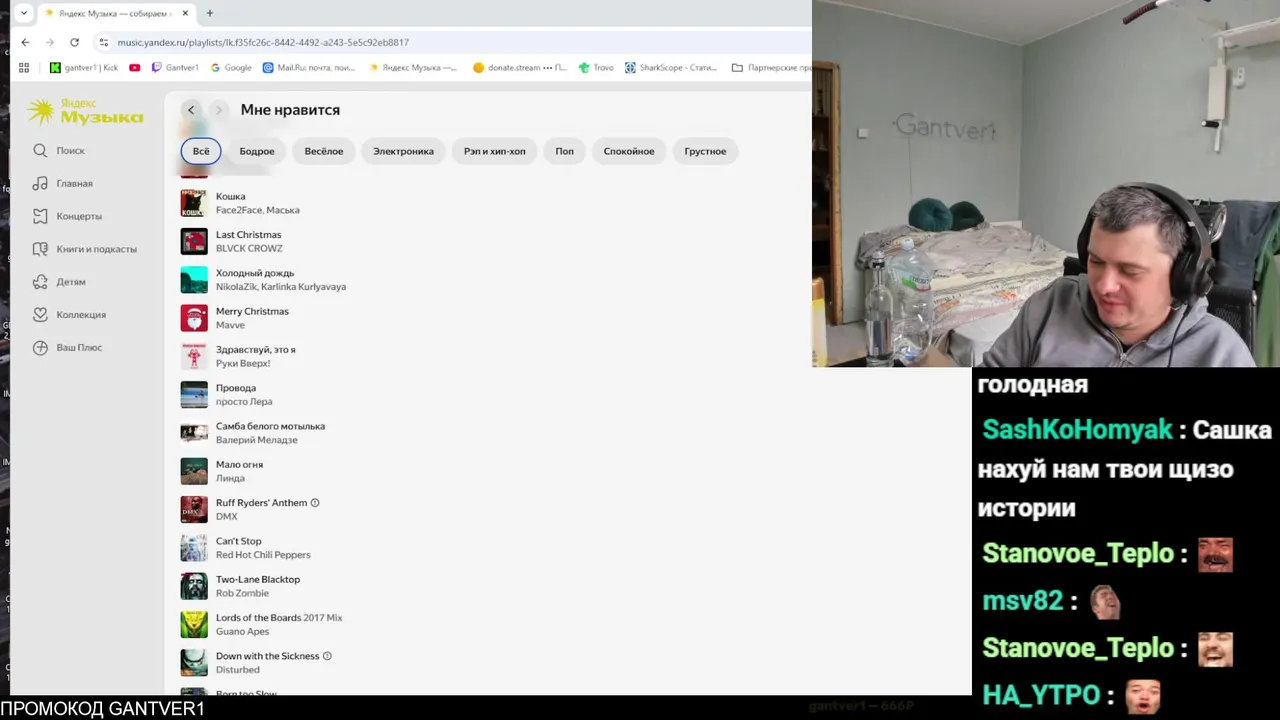This screenshot has width=1280, height=720.
Task: Go to Главная in the sidebar
Action: [62, 183]
